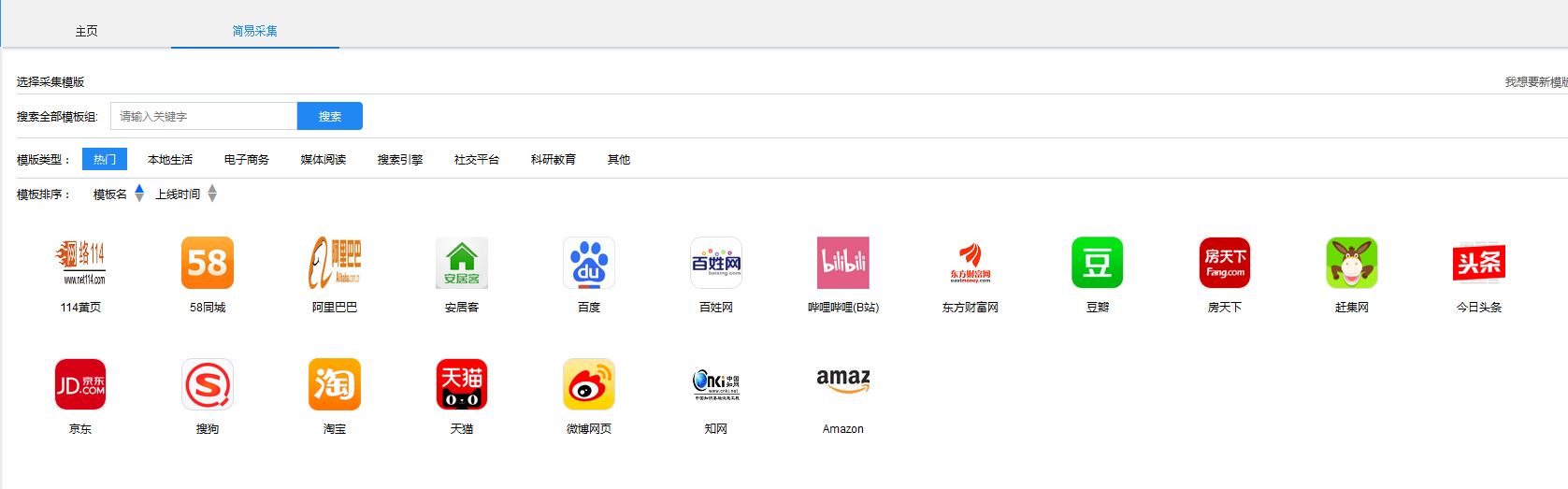Image resolution: width=1568 pixels, height=489 pixels.
Task: Choose the 阿里巴巴 template icon
Action: coord(335,263)
